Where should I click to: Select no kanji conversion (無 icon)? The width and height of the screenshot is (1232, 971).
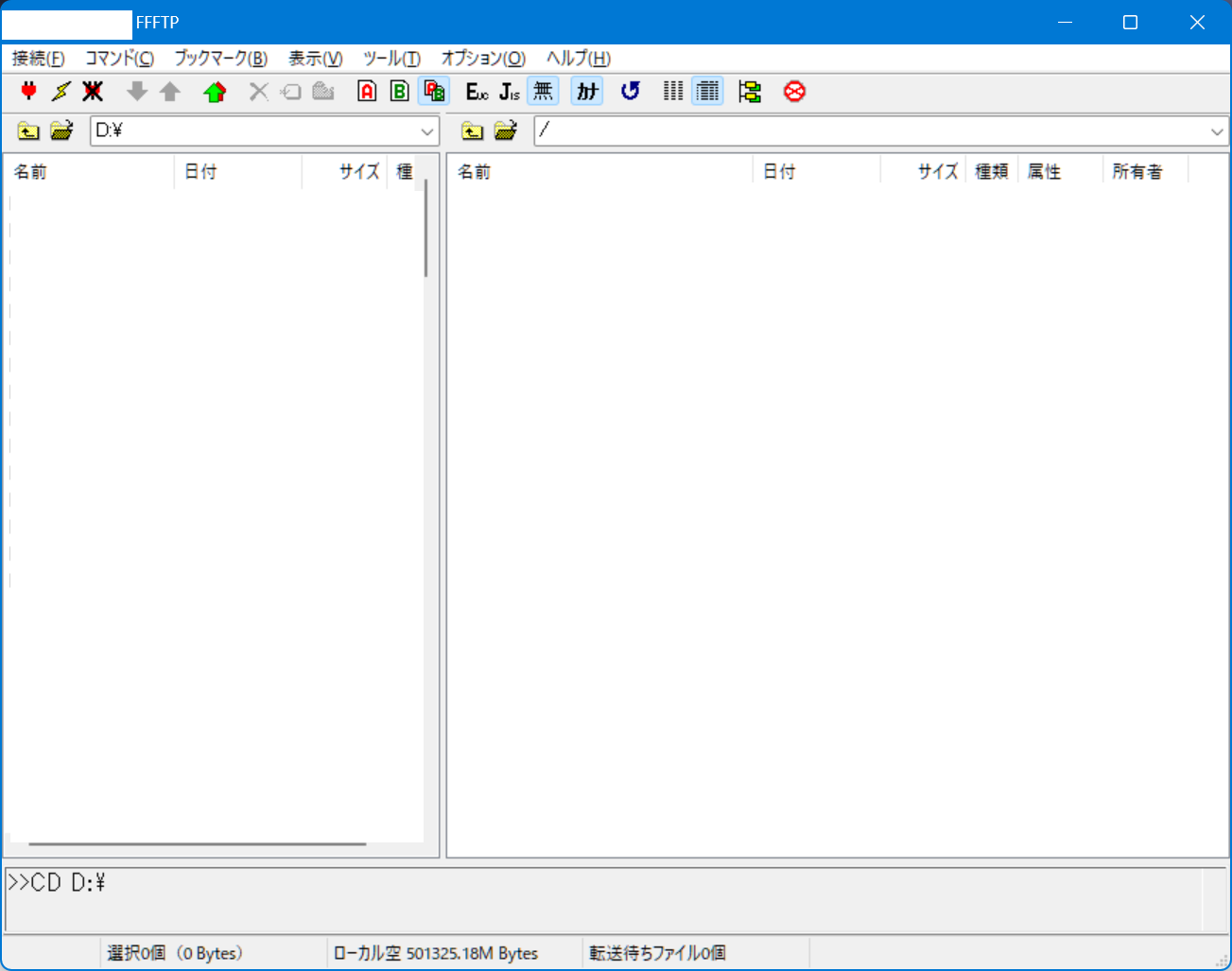click(x=543, y=92)
